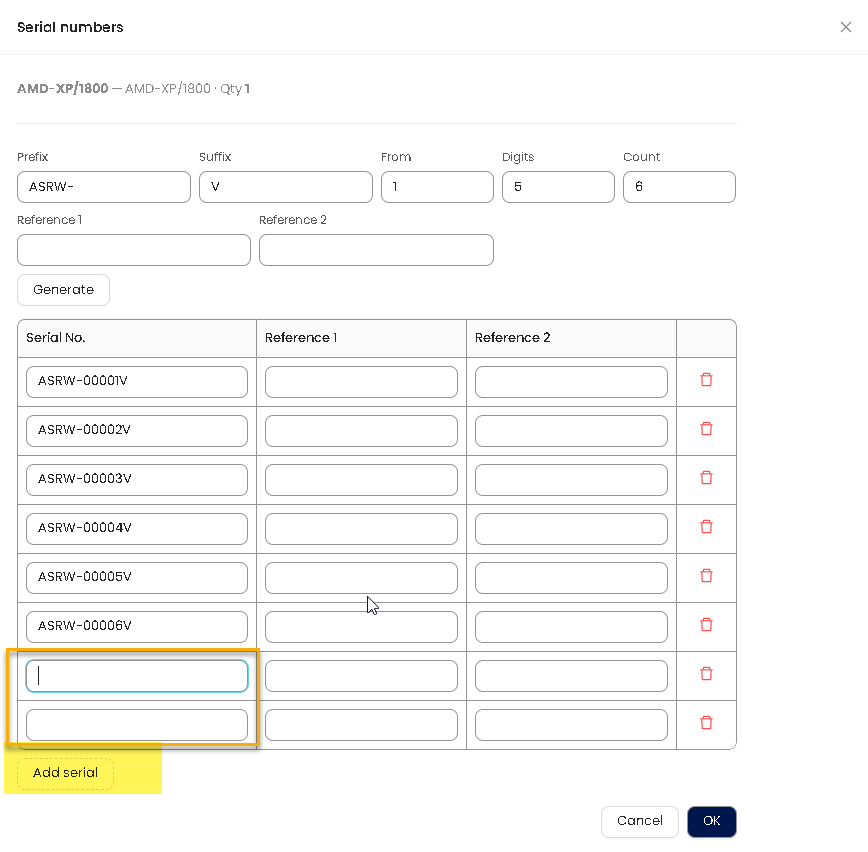Edit the Prefix field ASRW-

pyautogui.click(x=104, y=187)
